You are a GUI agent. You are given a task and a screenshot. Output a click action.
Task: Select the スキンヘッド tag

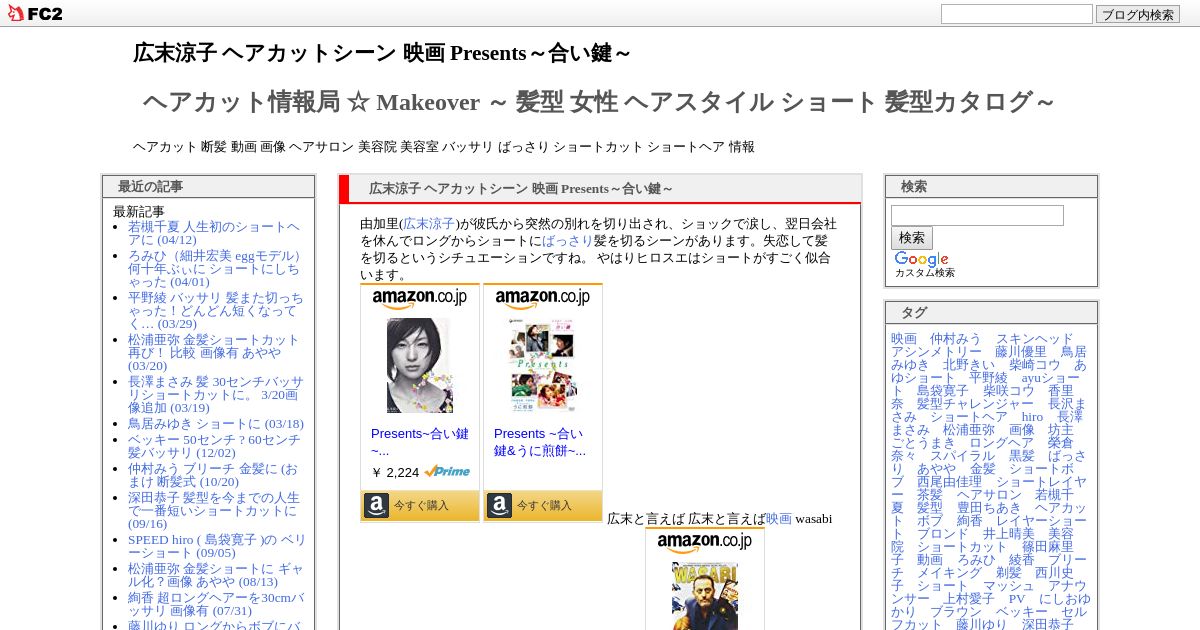(x=1034, y=339)
